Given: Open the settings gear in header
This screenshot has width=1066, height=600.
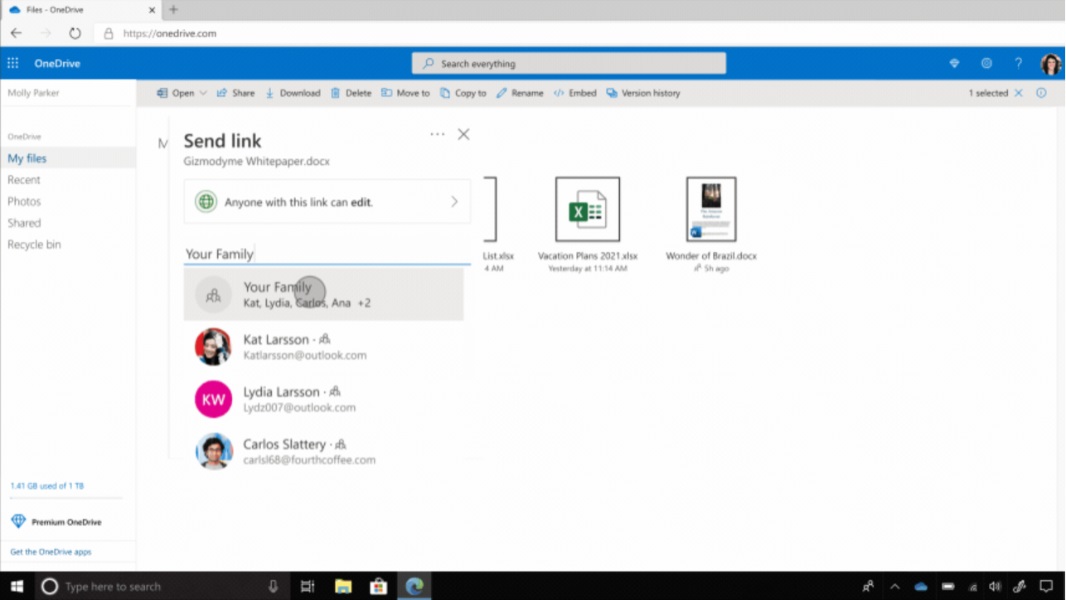Looking at the screenshot, I should click(986, 63).
